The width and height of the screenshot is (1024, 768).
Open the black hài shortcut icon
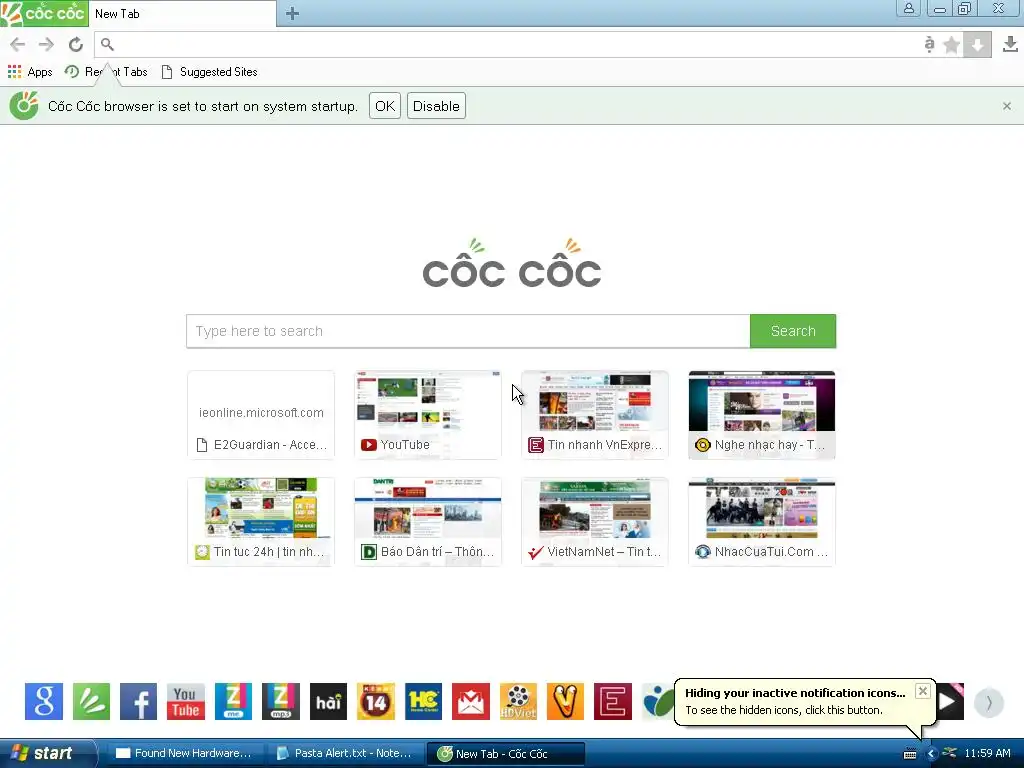point(328,701)
